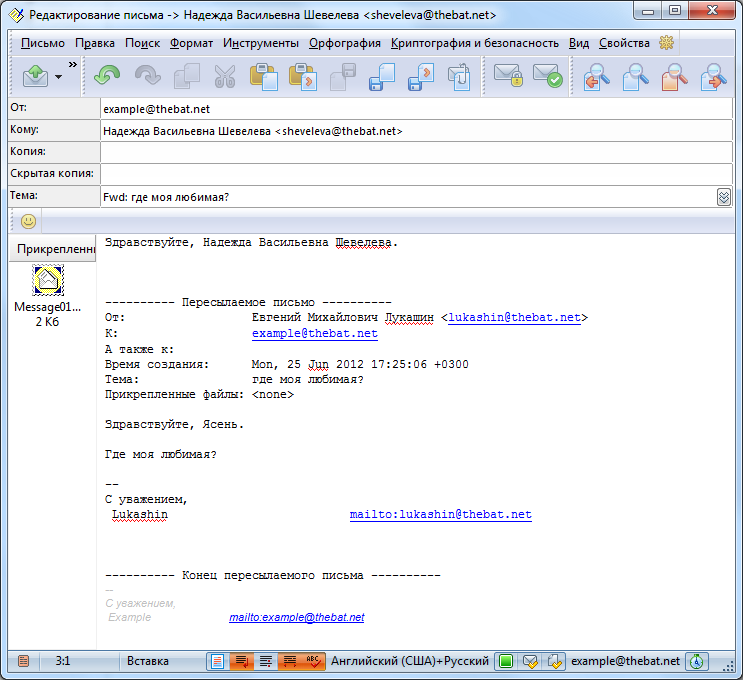743x680 pixels.
Task: Click the Find previous magnifier icon
Action: click(x=597, y=76)
